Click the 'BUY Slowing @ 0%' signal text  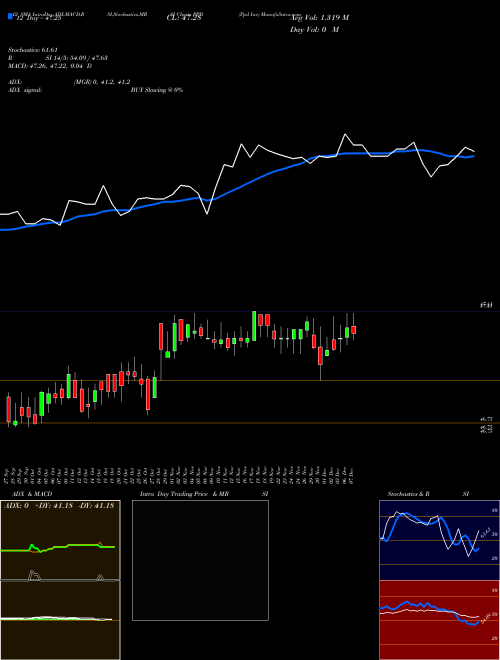coord(157,90)
